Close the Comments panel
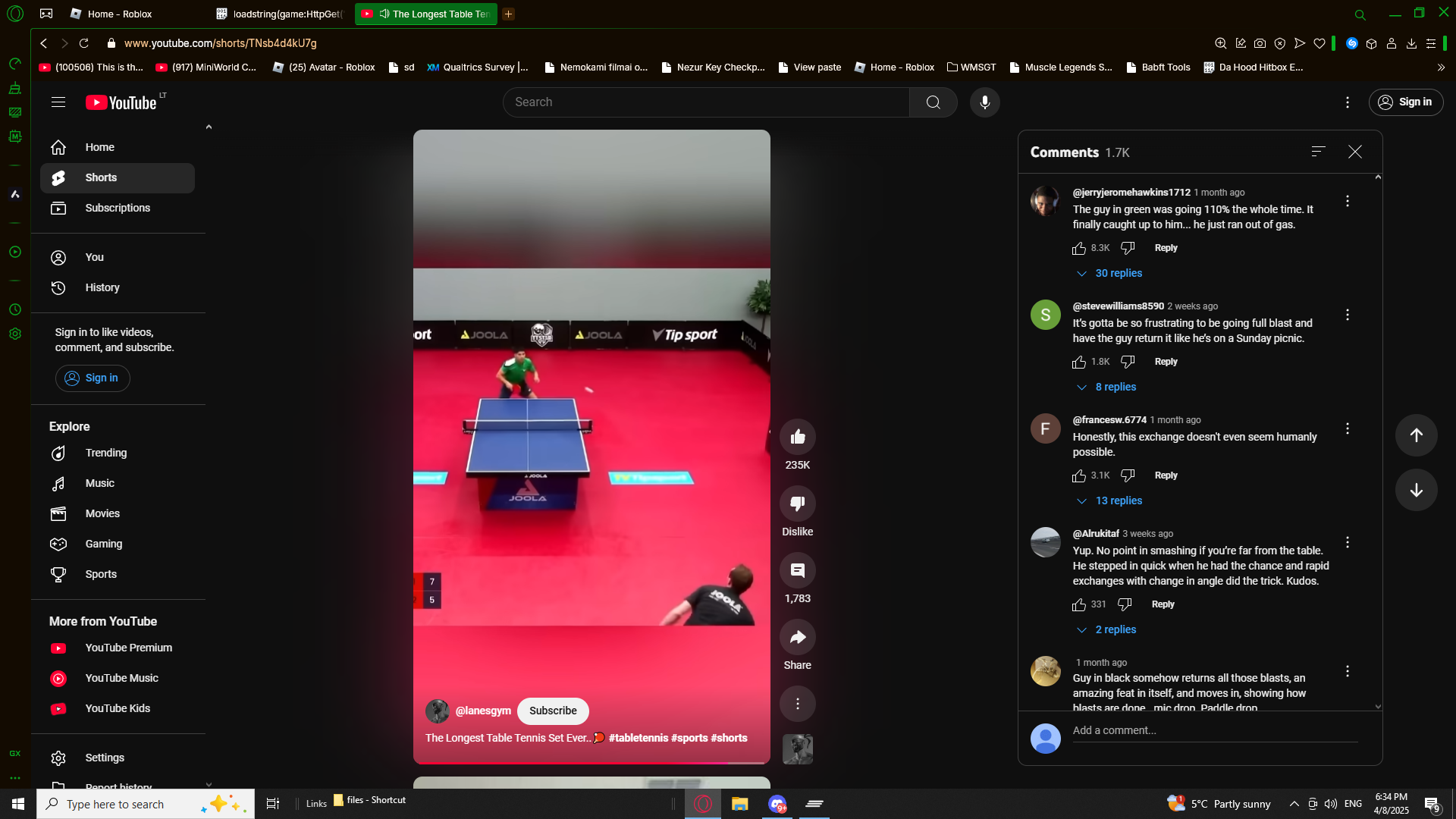Screen dimensions: 1456x819 pos(1355,152)
